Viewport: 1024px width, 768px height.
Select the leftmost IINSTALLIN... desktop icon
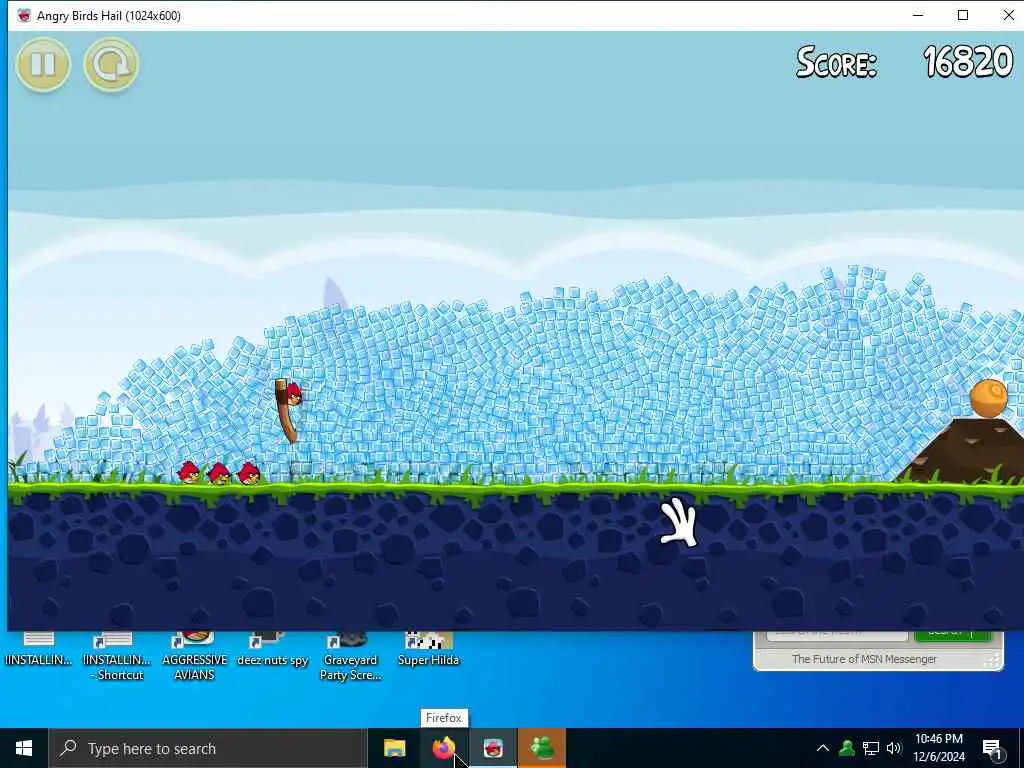(39, 650)
